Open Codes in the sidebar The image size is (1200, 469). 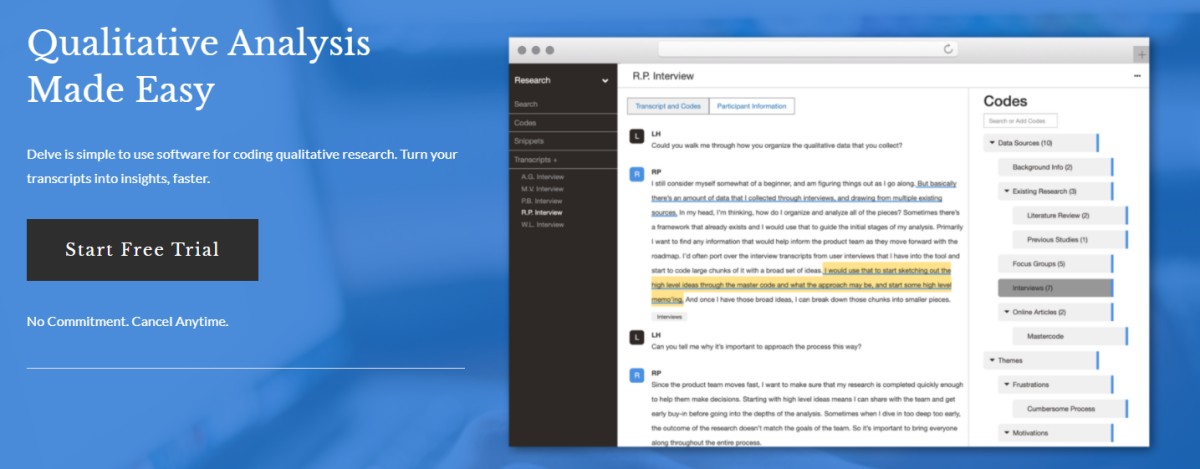pyautogui.click(x=525, y=123)
